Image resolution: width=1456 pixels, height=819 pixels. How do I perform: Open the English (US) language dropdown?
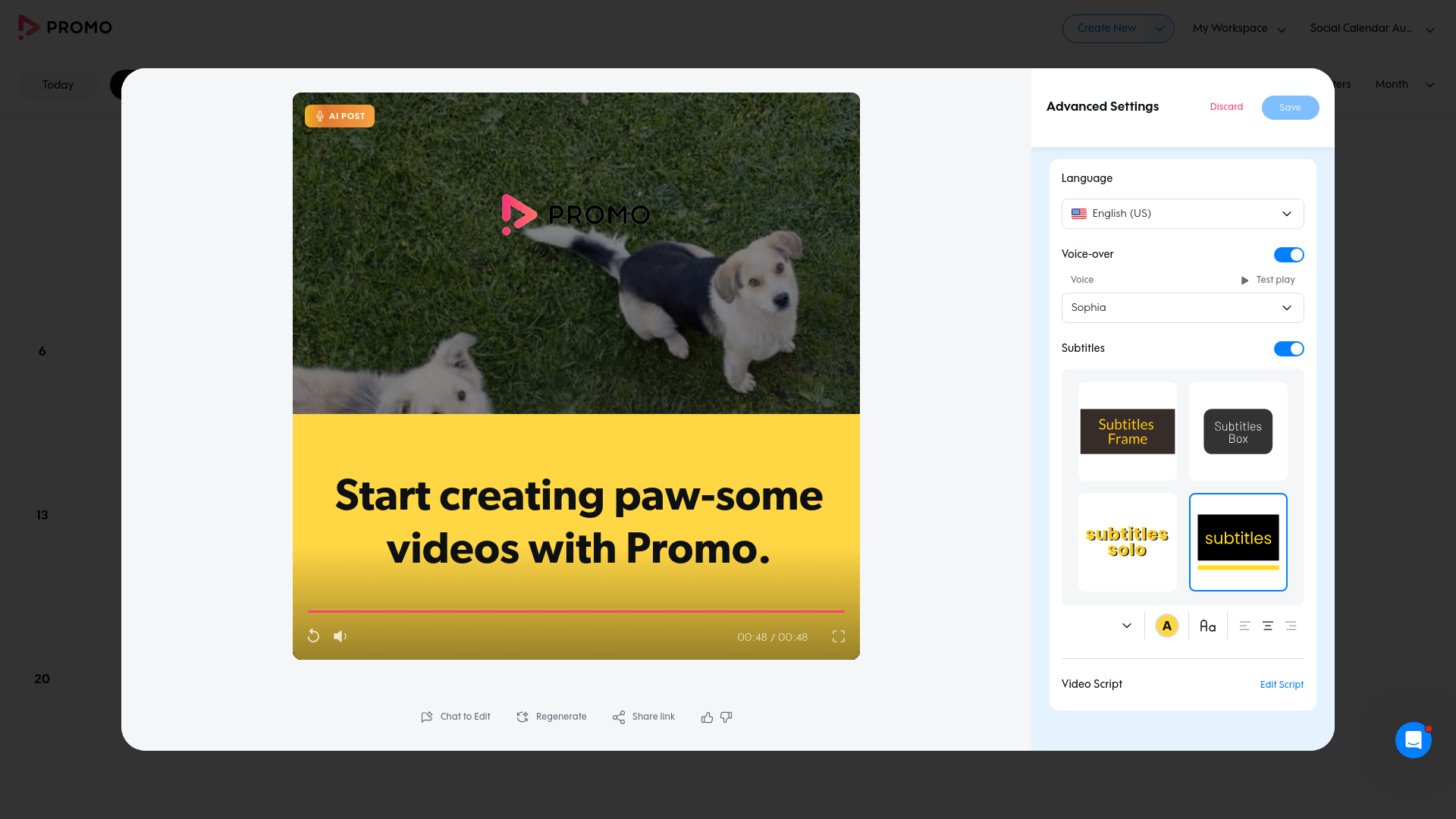(1182, 214)
